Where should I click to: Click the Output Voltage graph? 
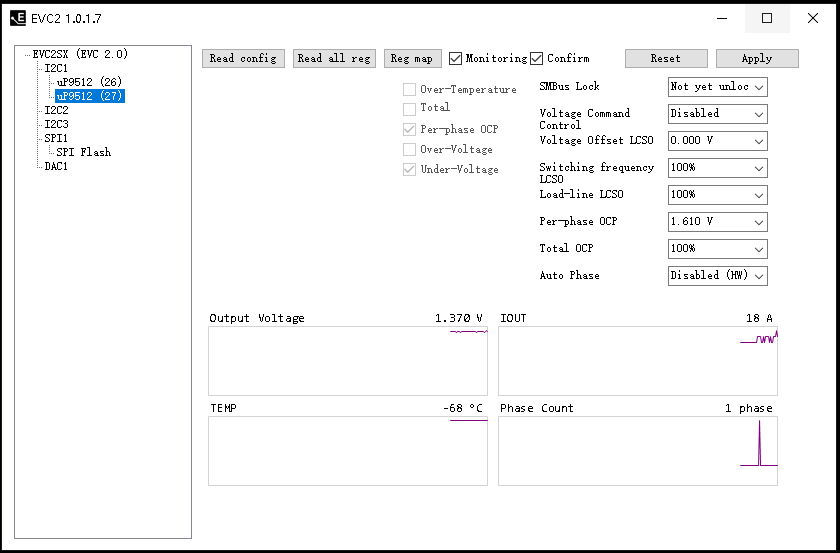347,360
